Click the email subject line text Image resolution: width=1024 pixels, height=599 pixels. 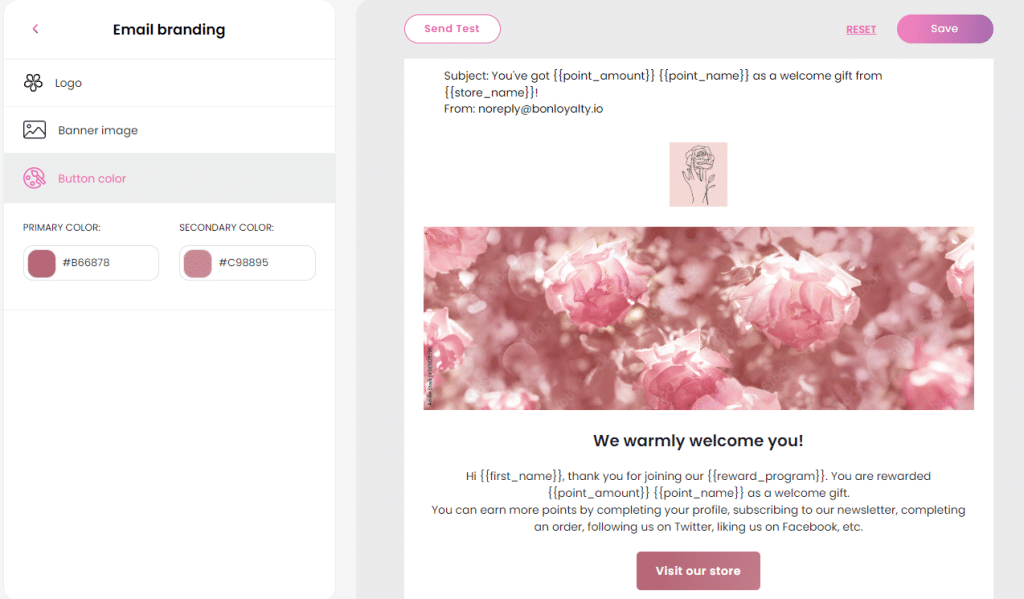[663, 84]
